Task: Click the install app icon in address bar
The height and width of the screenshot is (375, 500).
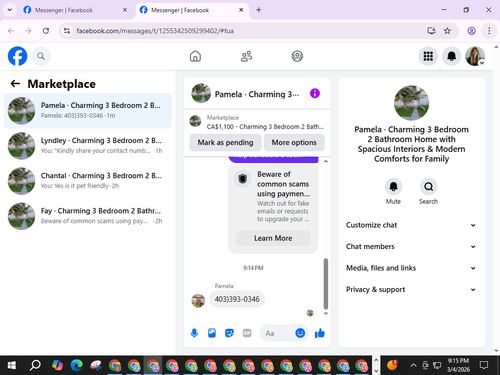Action: pos(431,31)
